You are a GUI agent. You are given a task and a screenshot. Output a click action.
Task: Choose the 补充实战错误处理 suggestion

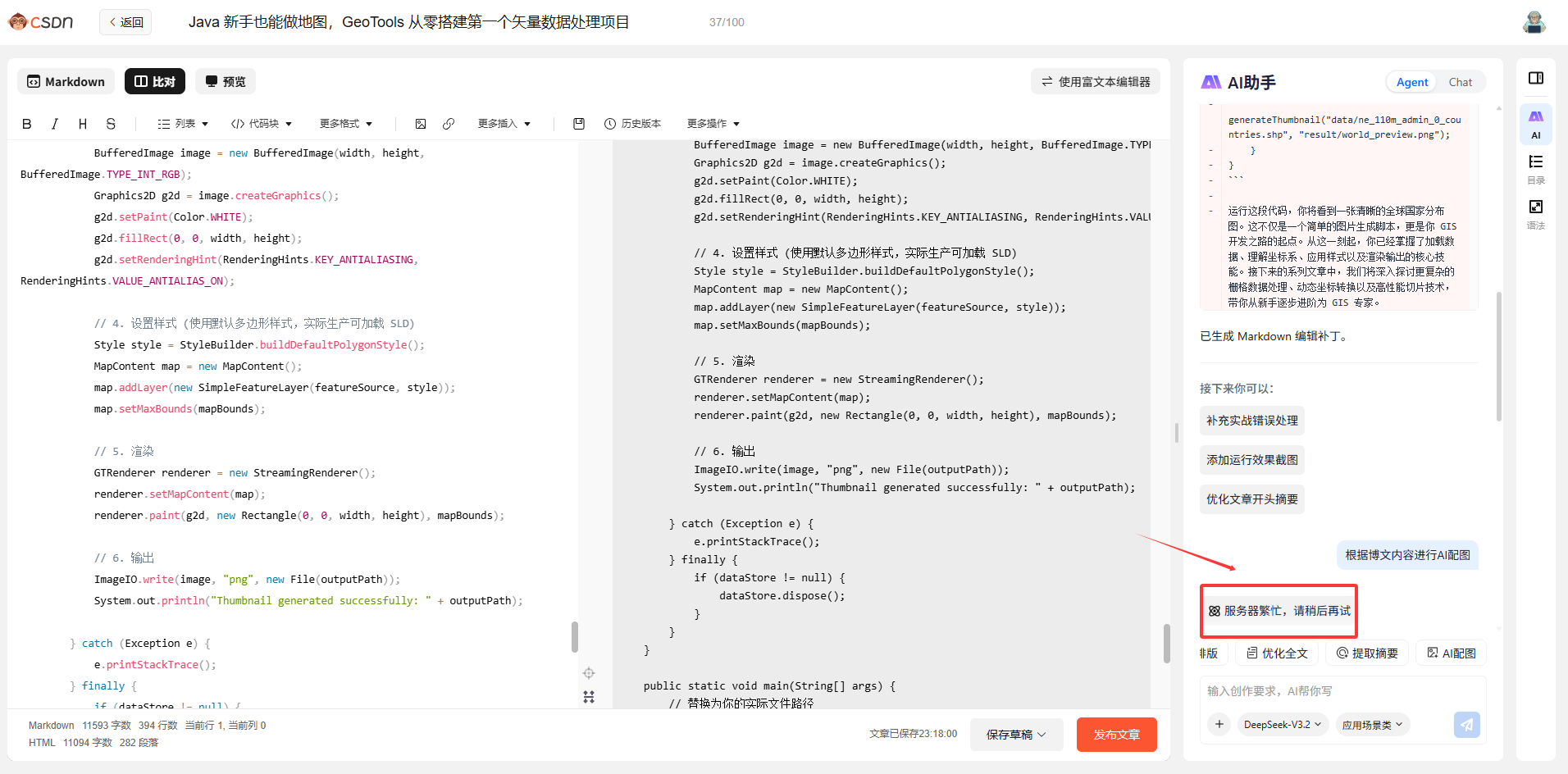pyautogui.click(x=1252, y=421)
